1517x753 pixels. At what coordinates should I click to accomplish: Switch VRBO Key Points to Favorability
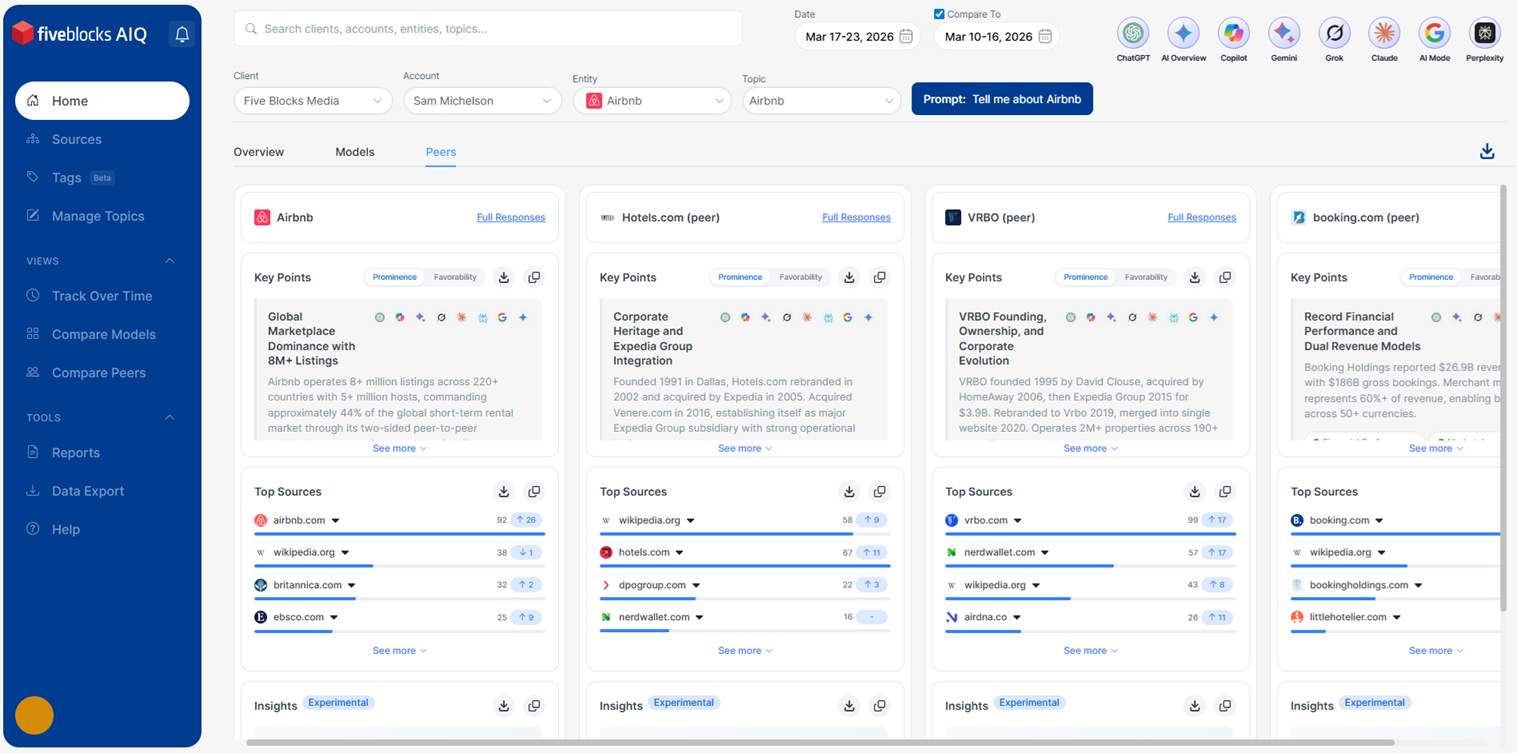[x=1146, y=277]
